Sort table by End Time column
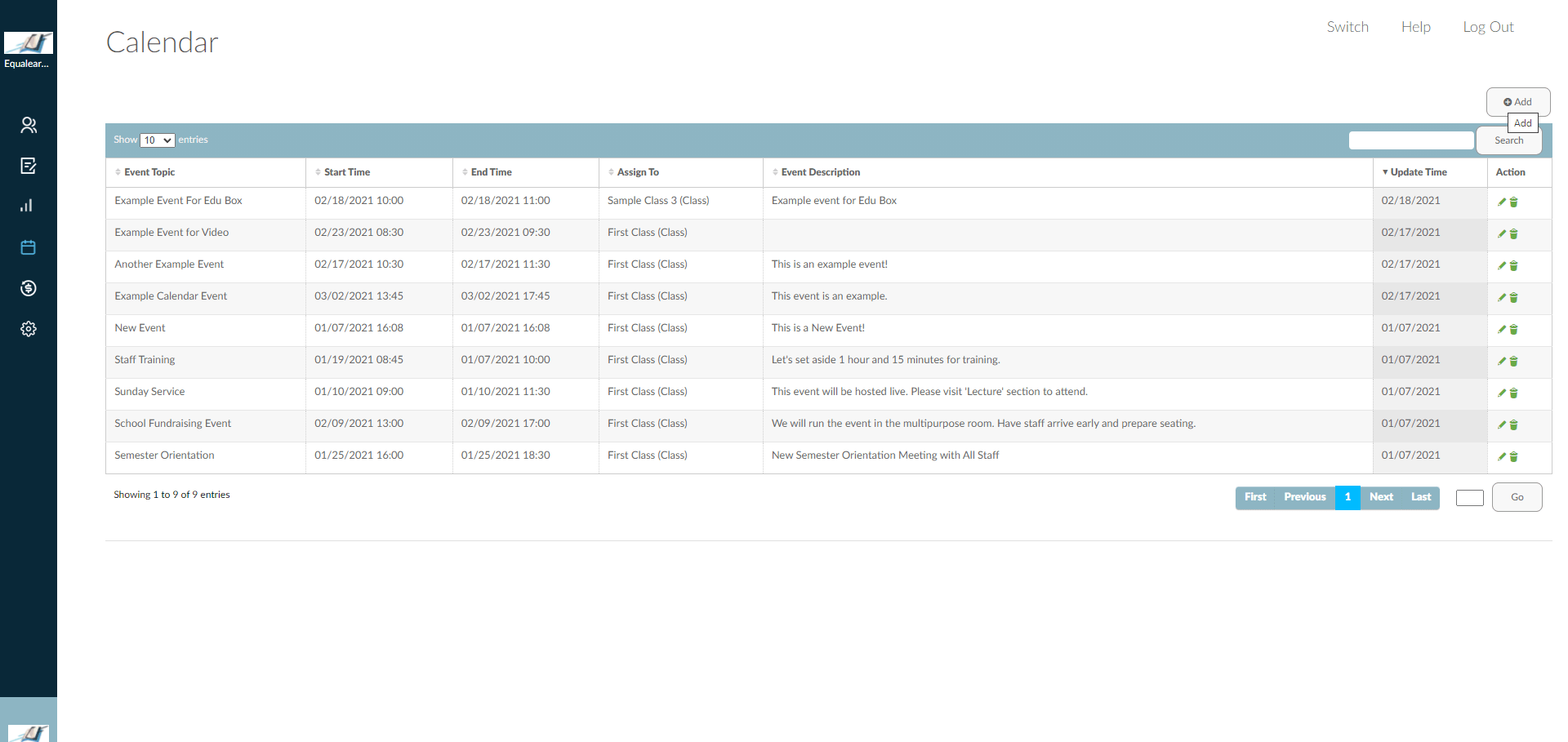 point(526,172)
